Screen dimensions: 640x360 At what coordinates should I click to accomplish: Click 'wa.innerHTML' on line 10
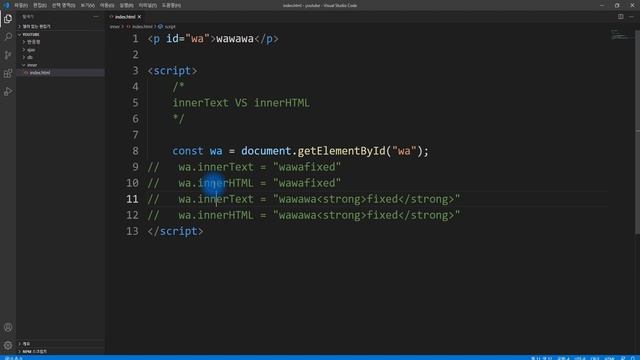(216, 183)
